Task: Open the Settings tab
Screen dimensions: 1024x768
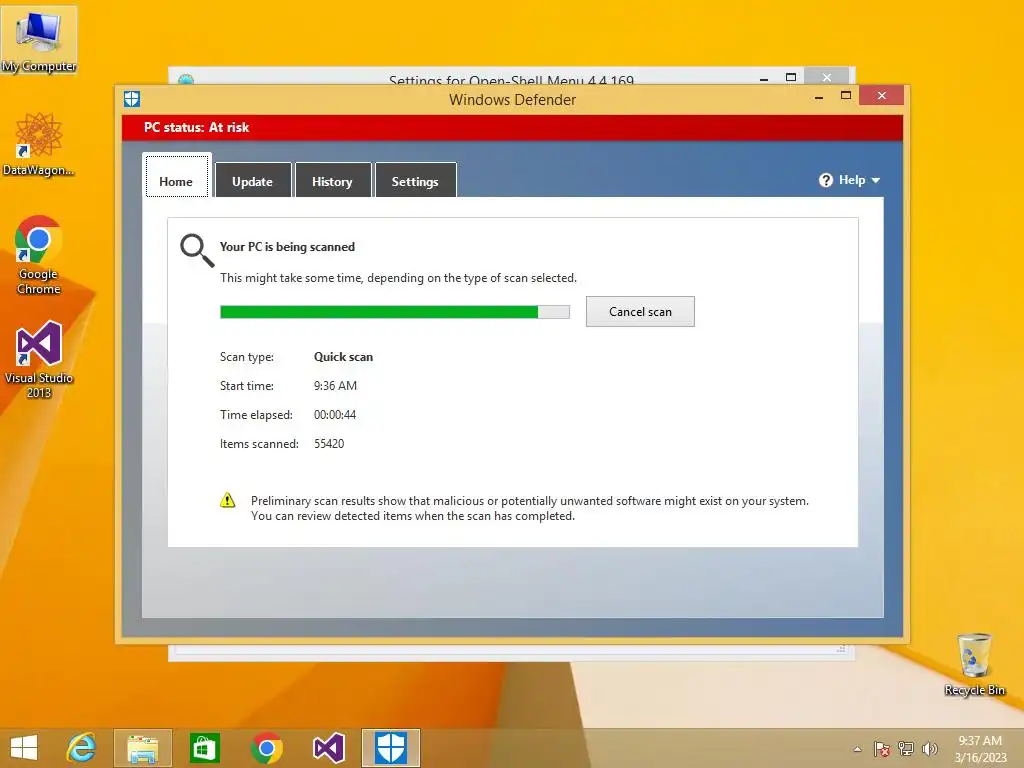Action: pyautogui.click(x=415, y=180)
